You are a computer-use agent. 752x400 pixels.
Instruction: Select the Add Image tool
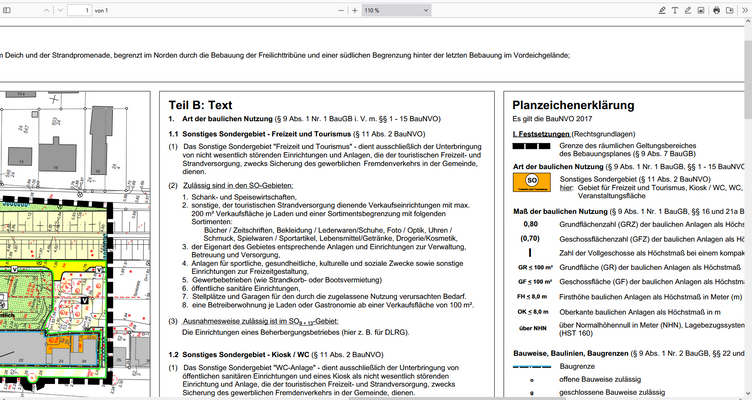[x=702, y=9]
